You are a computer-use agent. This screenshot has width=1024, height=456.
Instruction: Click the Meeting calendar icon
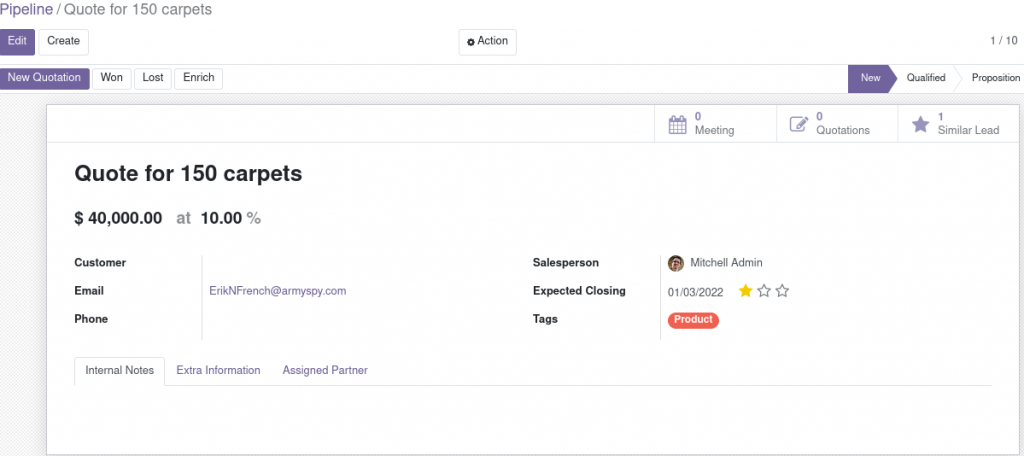[678, 124]
